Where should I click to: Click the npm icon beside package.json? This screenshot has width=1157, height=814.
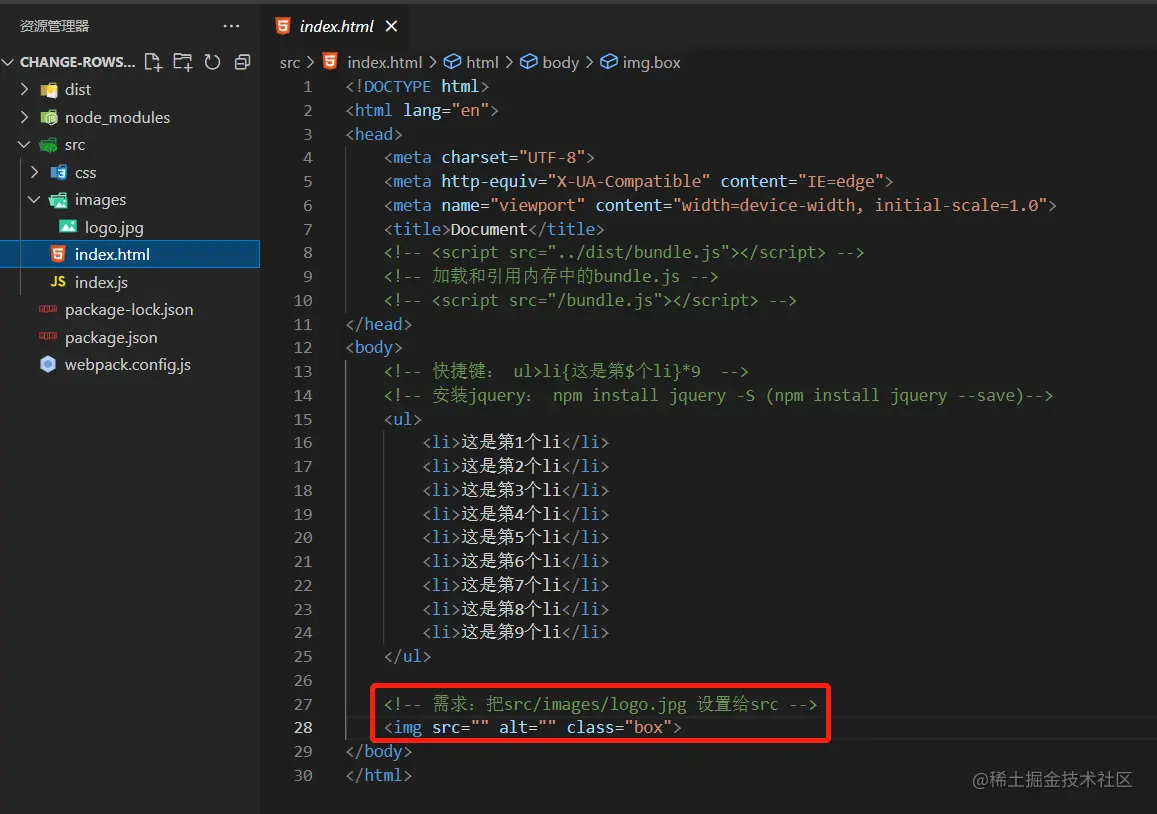(x=48, y=337)
